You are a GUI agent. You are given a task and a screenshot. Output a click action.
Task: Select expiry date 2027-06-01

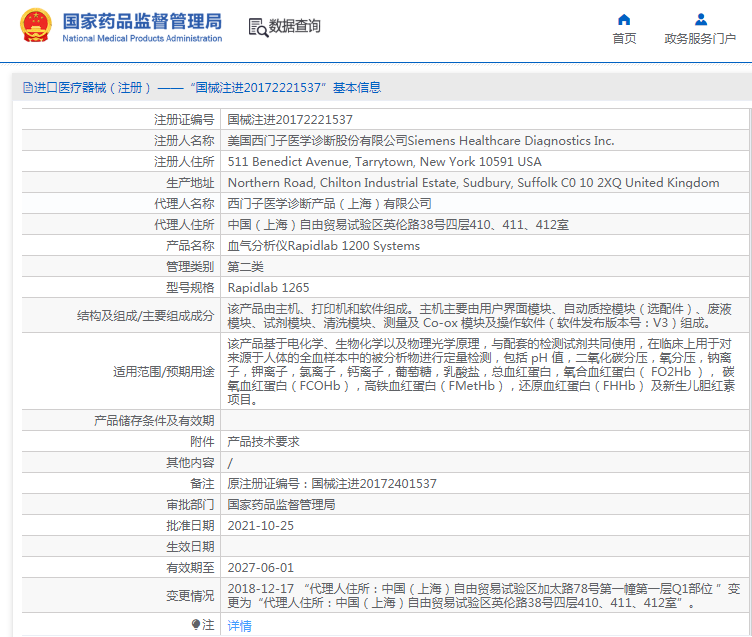pyautogui.click(x=260, y=568)
